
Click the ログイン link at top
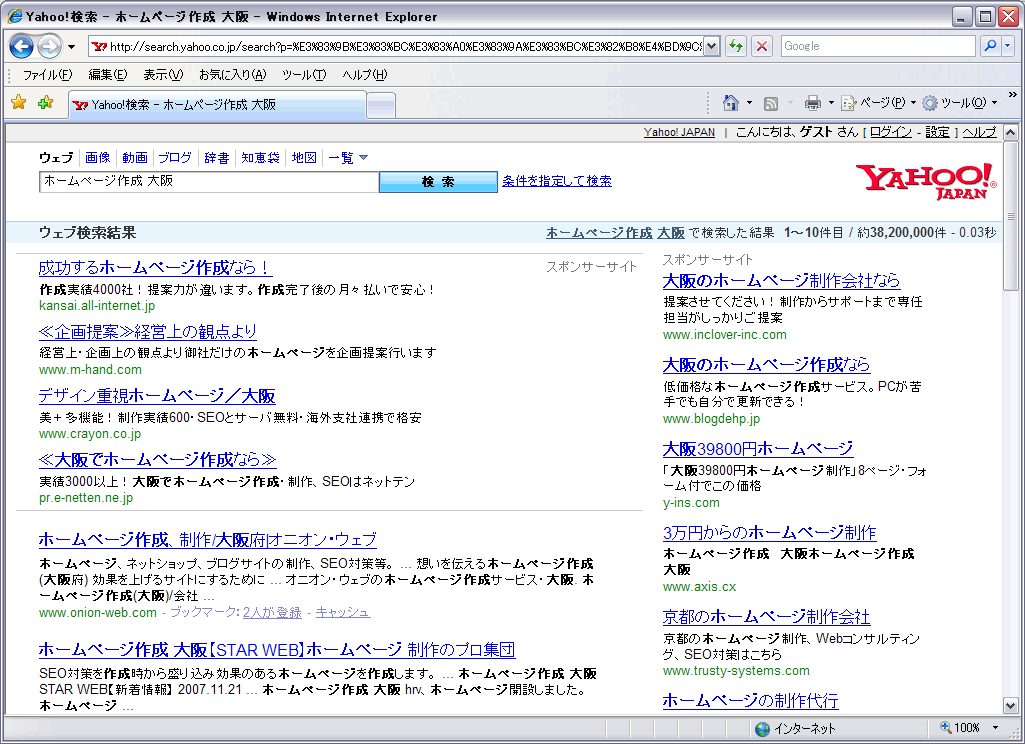pos(890,132)
